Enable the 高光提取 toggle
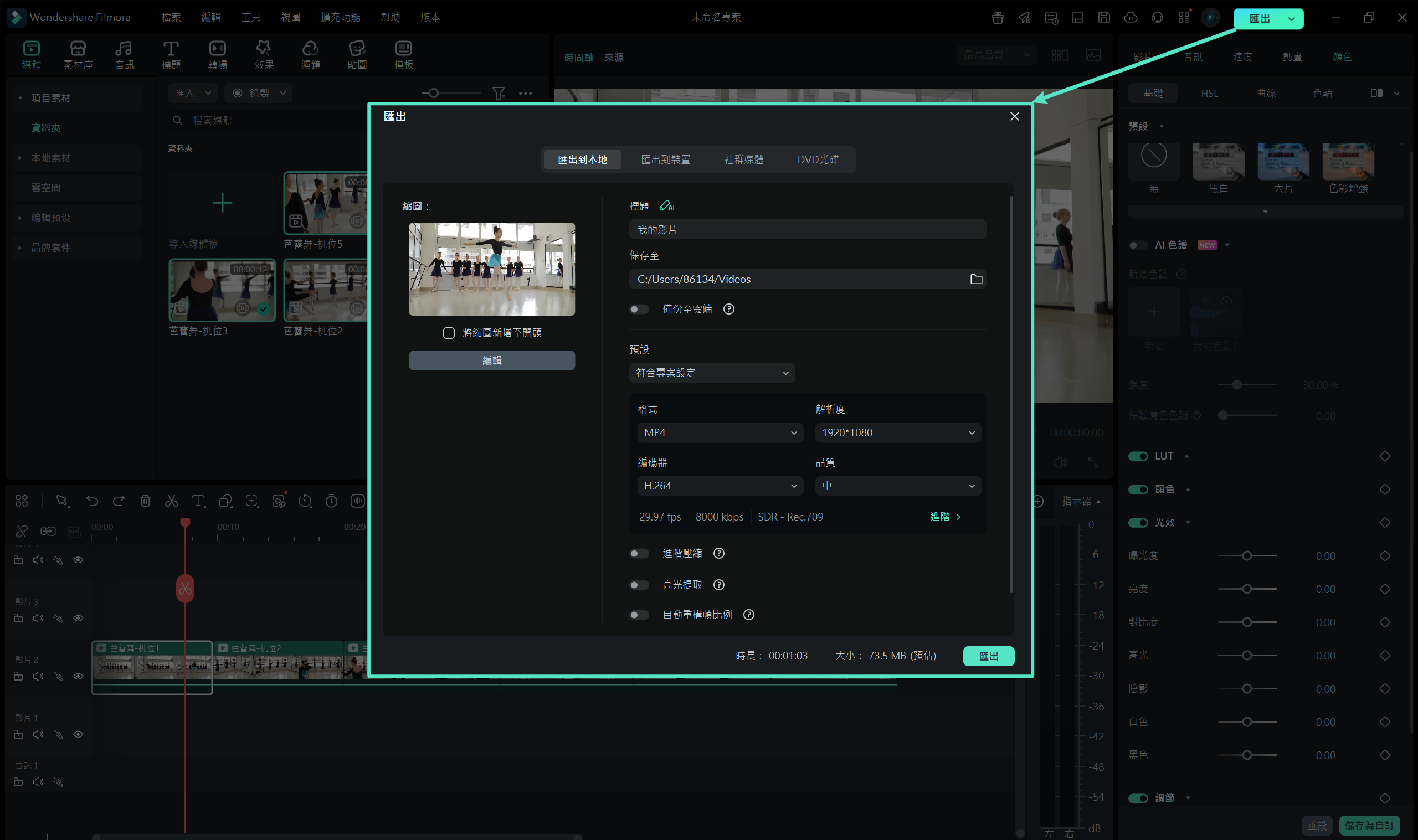This screenshot has width=1418, height=840. [x=639, y=585]
